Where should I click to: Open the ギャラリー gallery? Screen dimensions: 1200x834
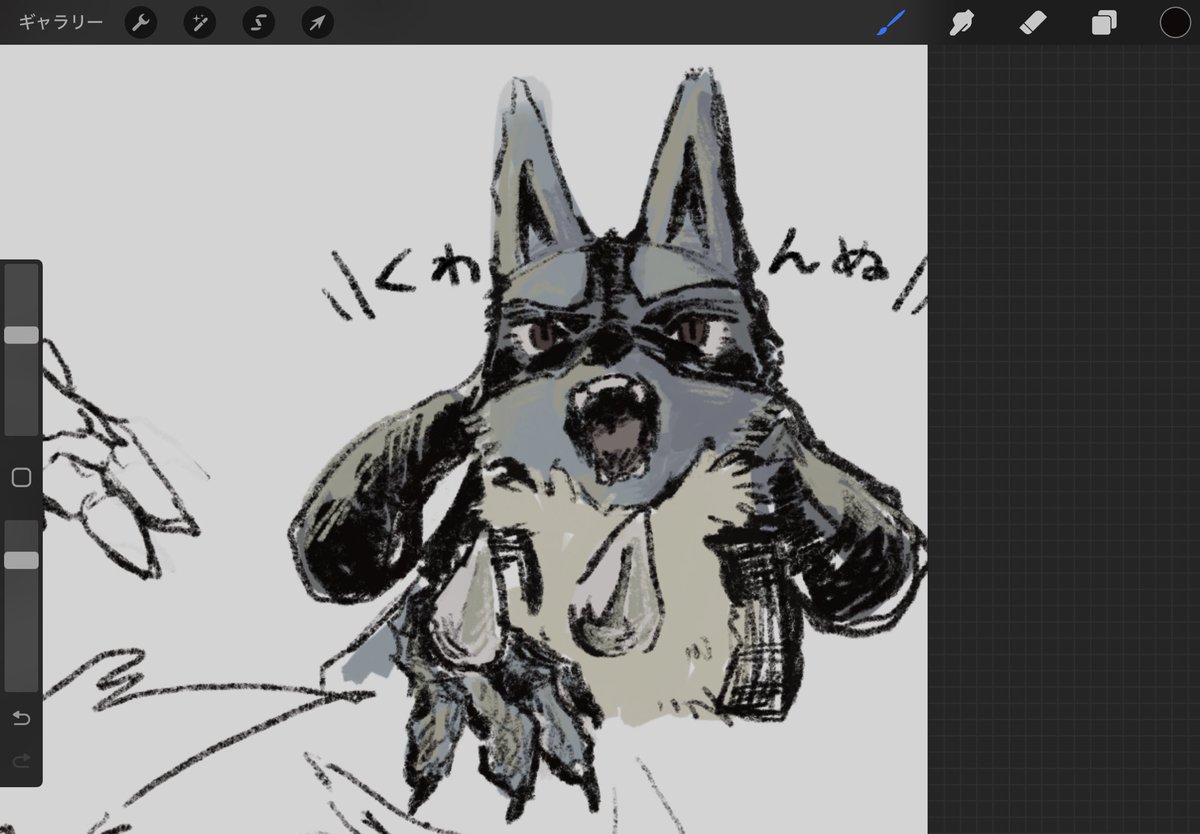(x=61, y=22)
